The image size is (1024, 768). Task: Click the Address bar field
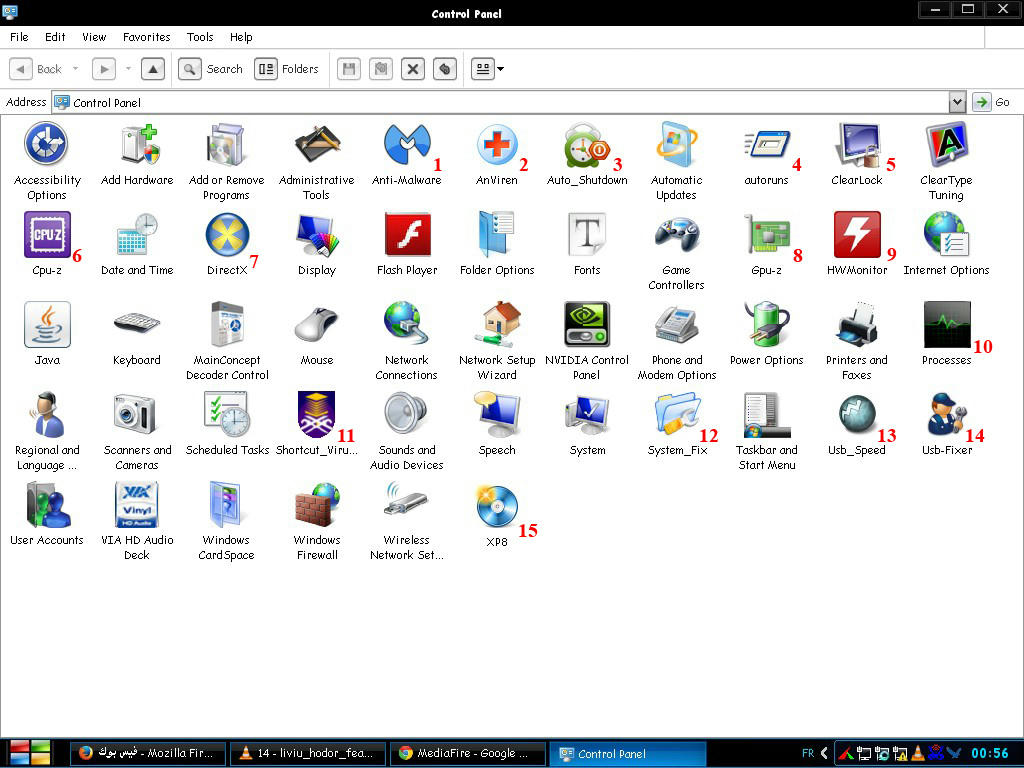pos(500,102)
